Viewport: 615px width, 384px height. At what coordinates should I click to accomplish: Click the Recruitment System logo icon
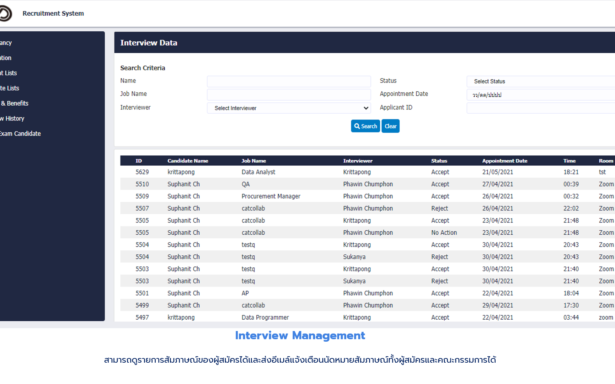(x=5, y=13)
